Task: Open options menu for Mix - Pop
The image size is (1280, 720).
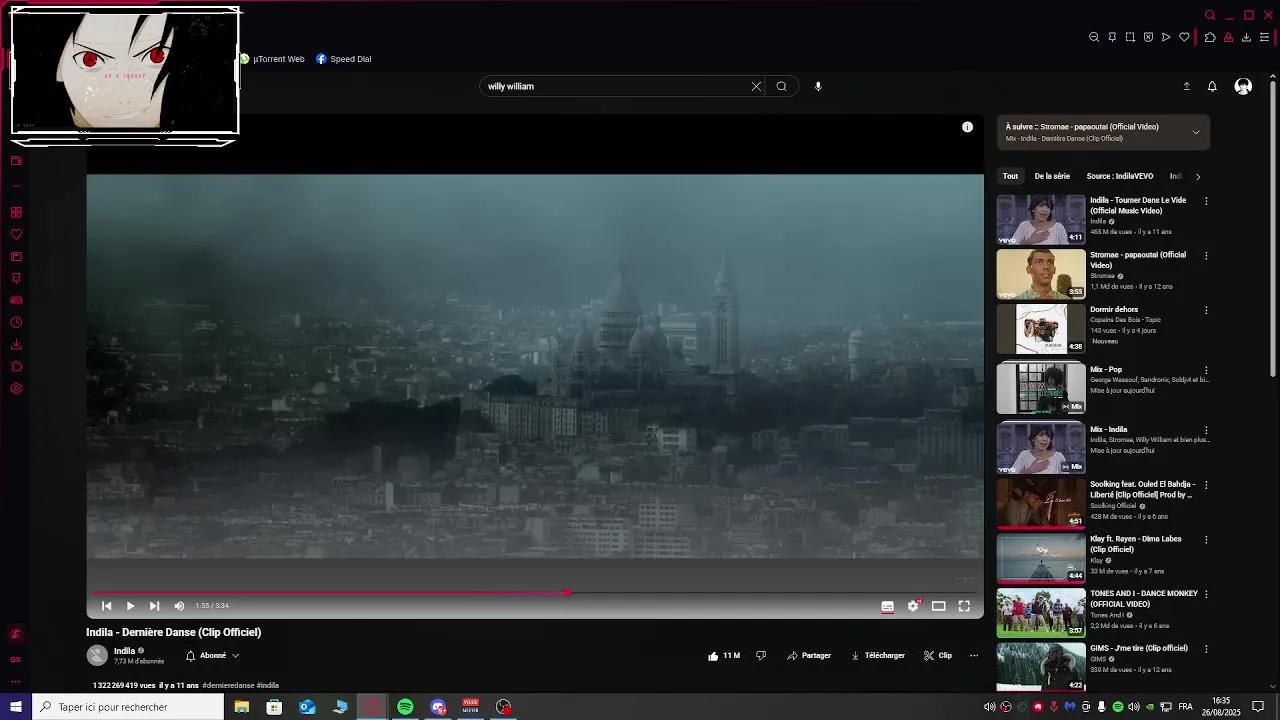Action: [1206, 370]
